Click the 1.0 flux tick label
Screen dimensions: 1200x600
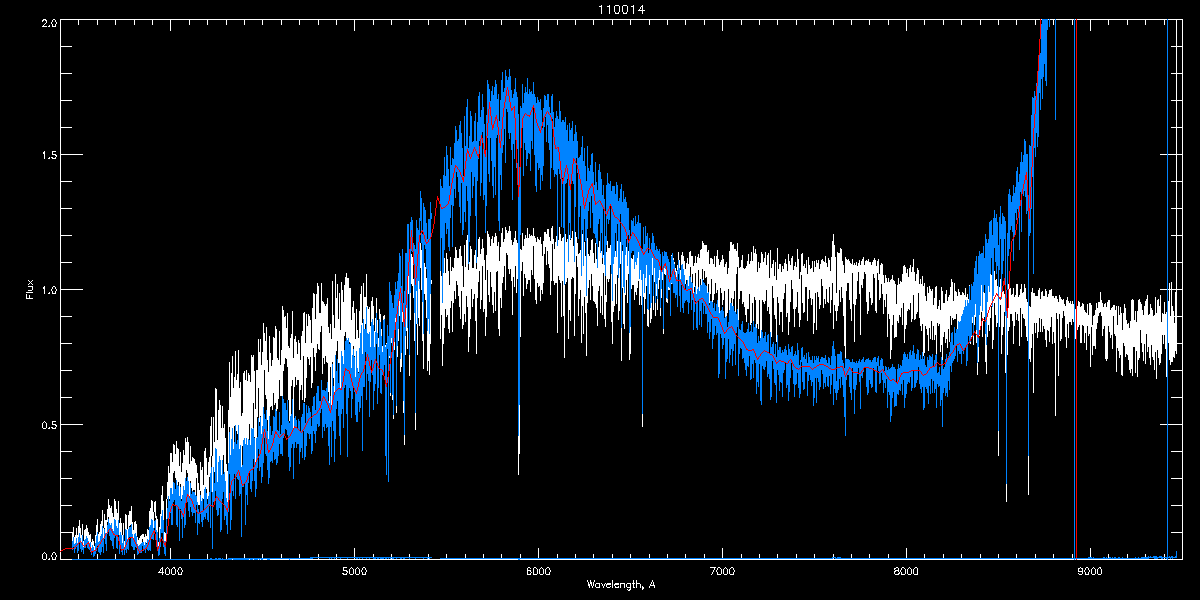point(48,290)
